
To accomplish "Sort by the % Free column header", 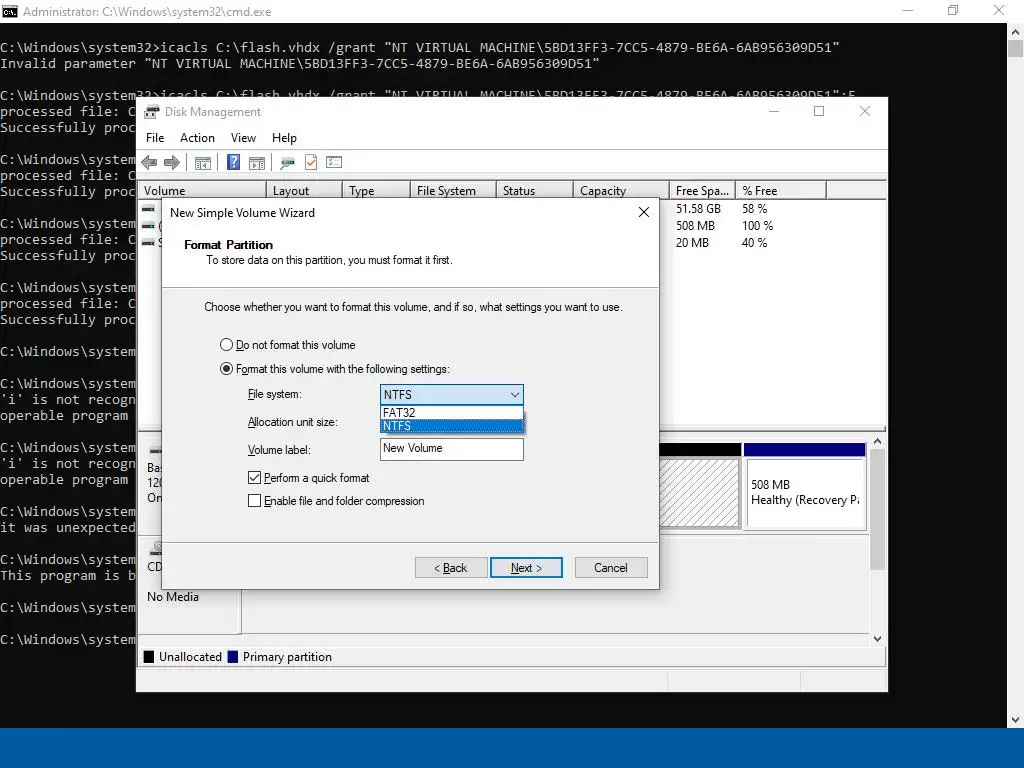I will point(781,191).
